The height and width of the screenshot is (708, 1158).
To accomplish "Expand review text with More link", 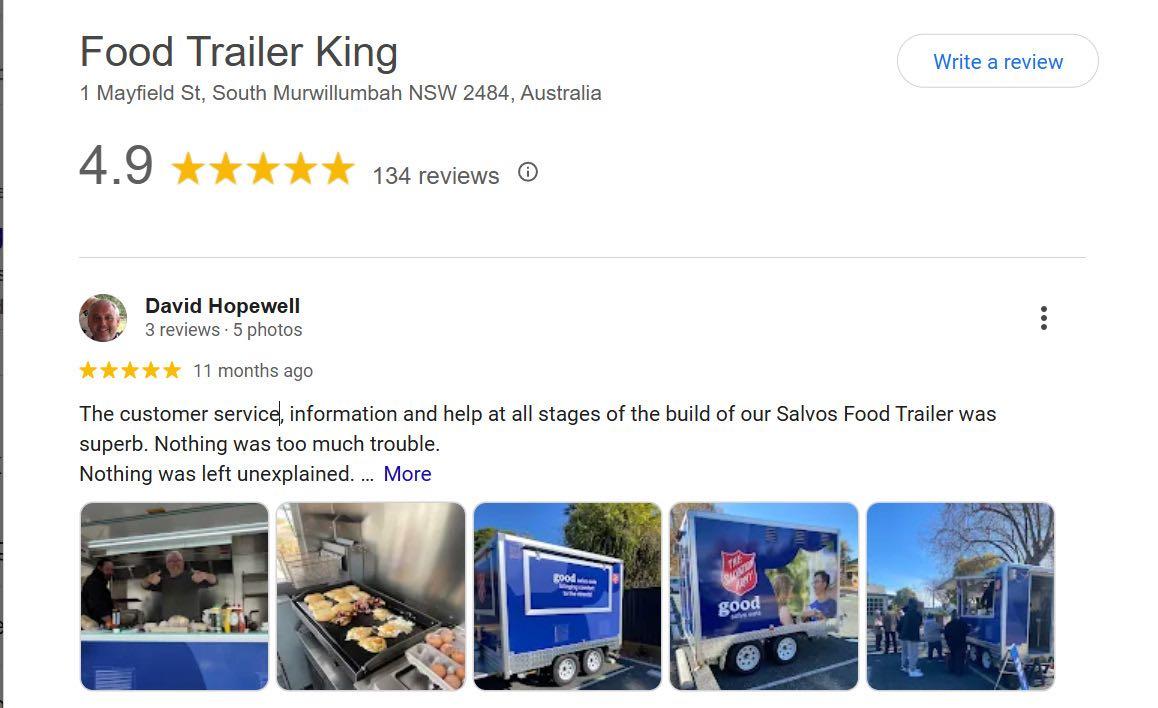I will (x=407, y=474).
